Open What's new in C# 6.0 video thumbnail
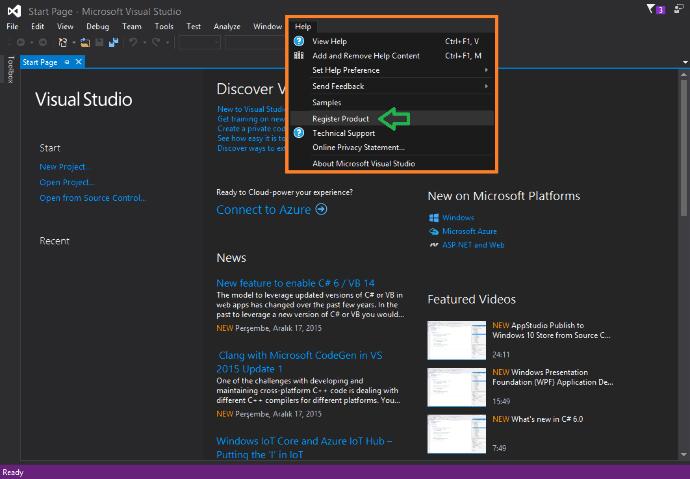Viewport: 690px width, 479px height. coord(456,434)
